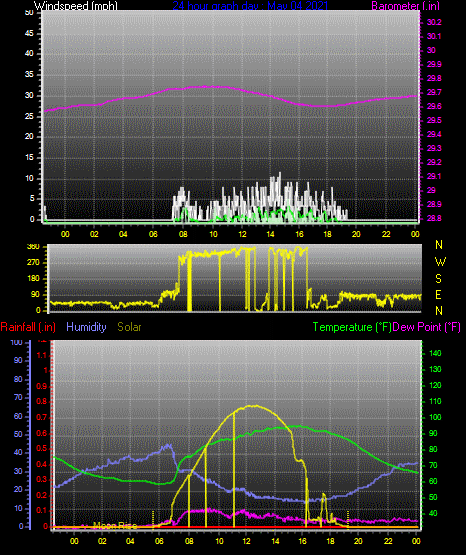Click the 25 windspeed axis value
Screen dimensions: 466x555
point(29,116)
